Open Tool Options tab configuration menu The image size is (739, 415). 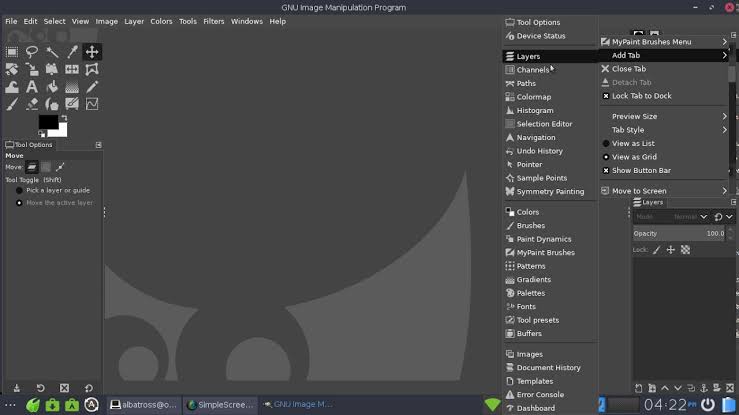point(99,145)
